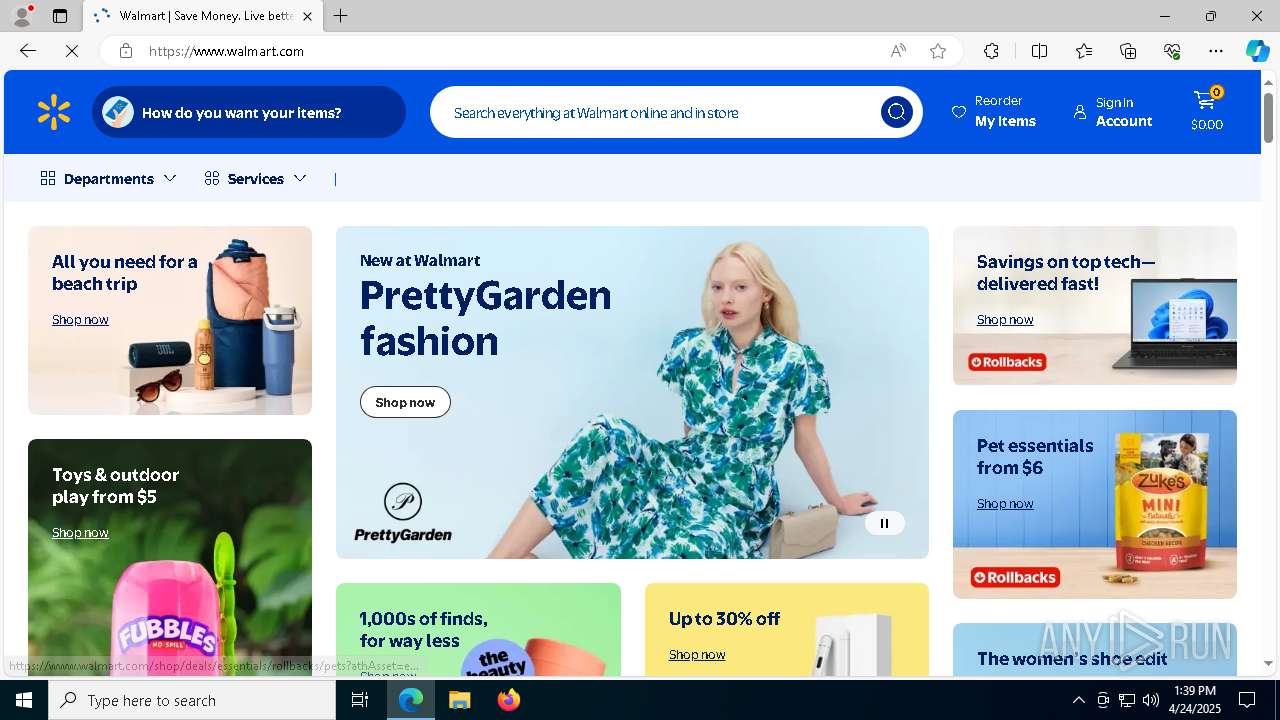Click the Rollbacks badge on pet card
This screenshot has width=1280, height=720.
click(1015, 578)
